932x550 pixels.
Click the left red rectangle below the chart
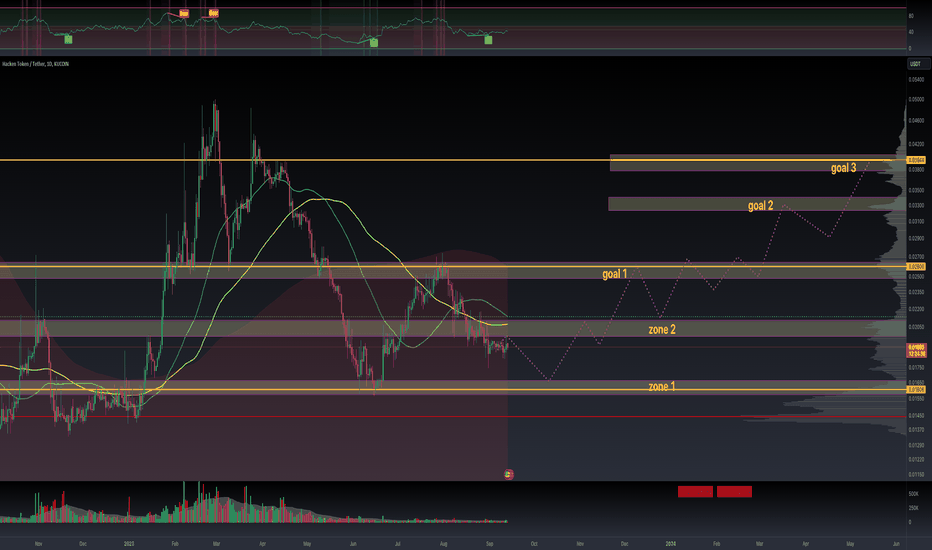pyautogui.click(x=695, y=492)
